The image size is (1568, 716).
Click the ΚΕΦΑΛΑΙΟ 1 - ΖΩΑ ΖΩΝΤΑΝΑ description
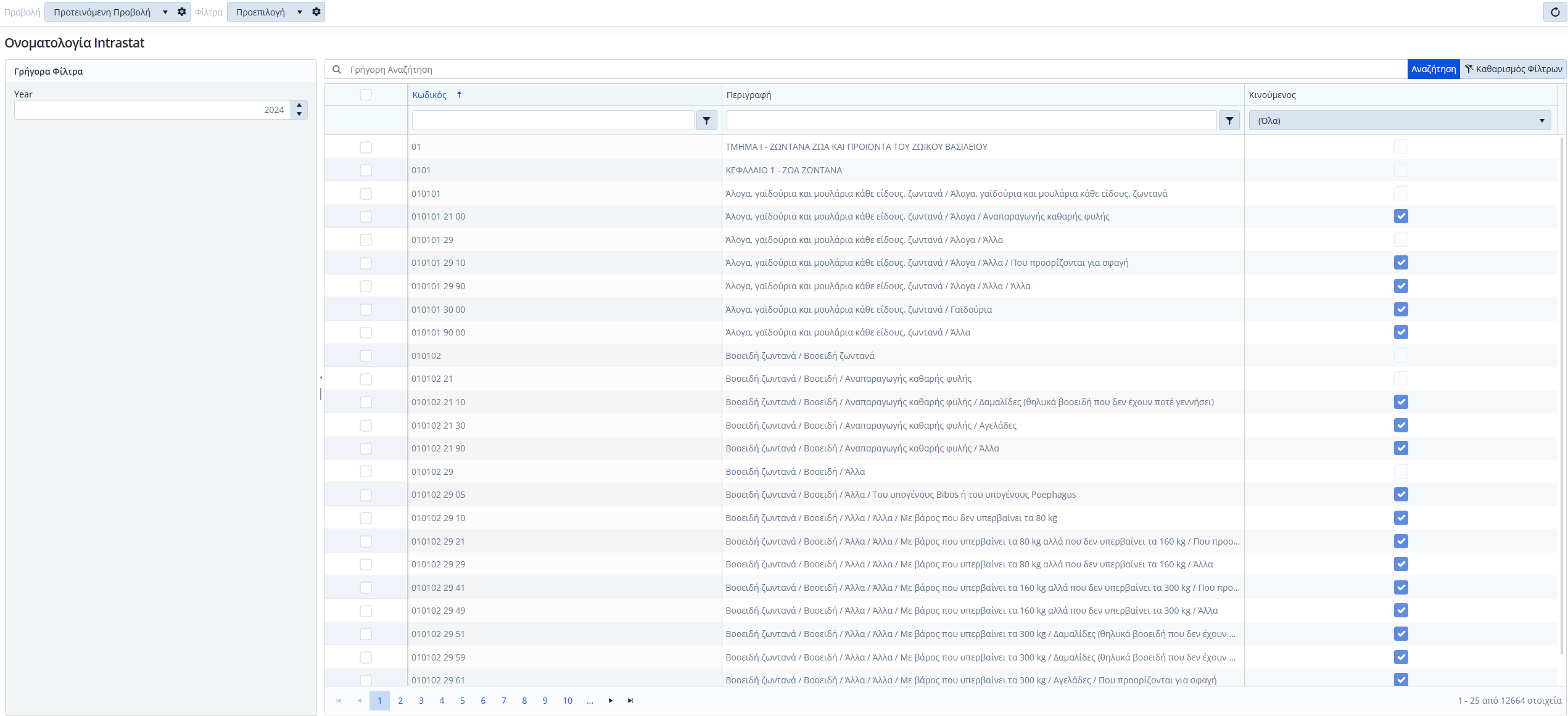point(783,170)
